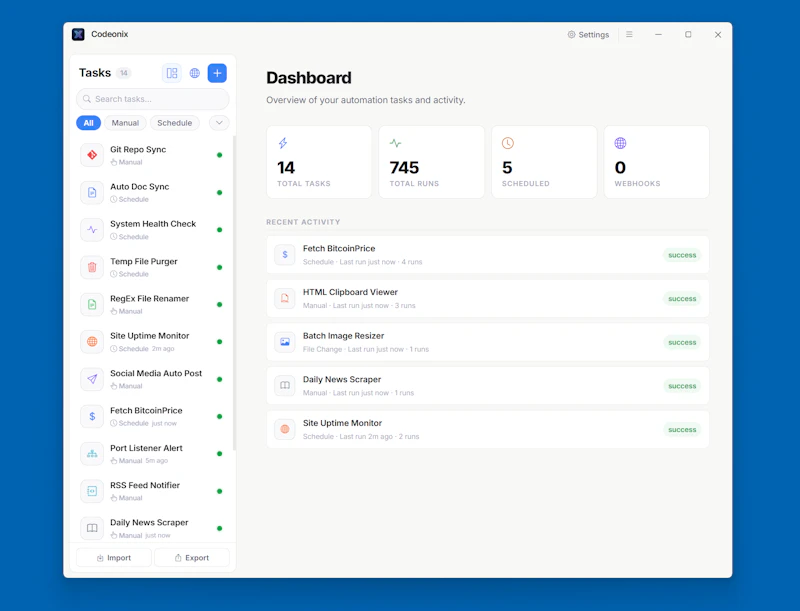Click the Fetch BitcoinPrice dollar icon in sidebar
Screen dimensions: 800x611
point(92,416)
